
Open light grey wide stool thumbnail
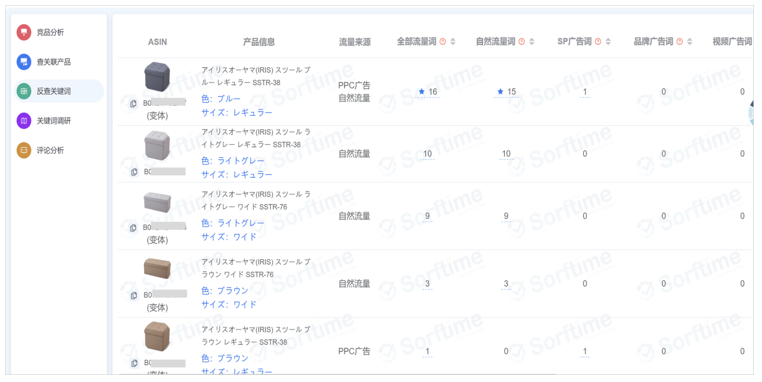pyautogui.click(x=157, y=202)
